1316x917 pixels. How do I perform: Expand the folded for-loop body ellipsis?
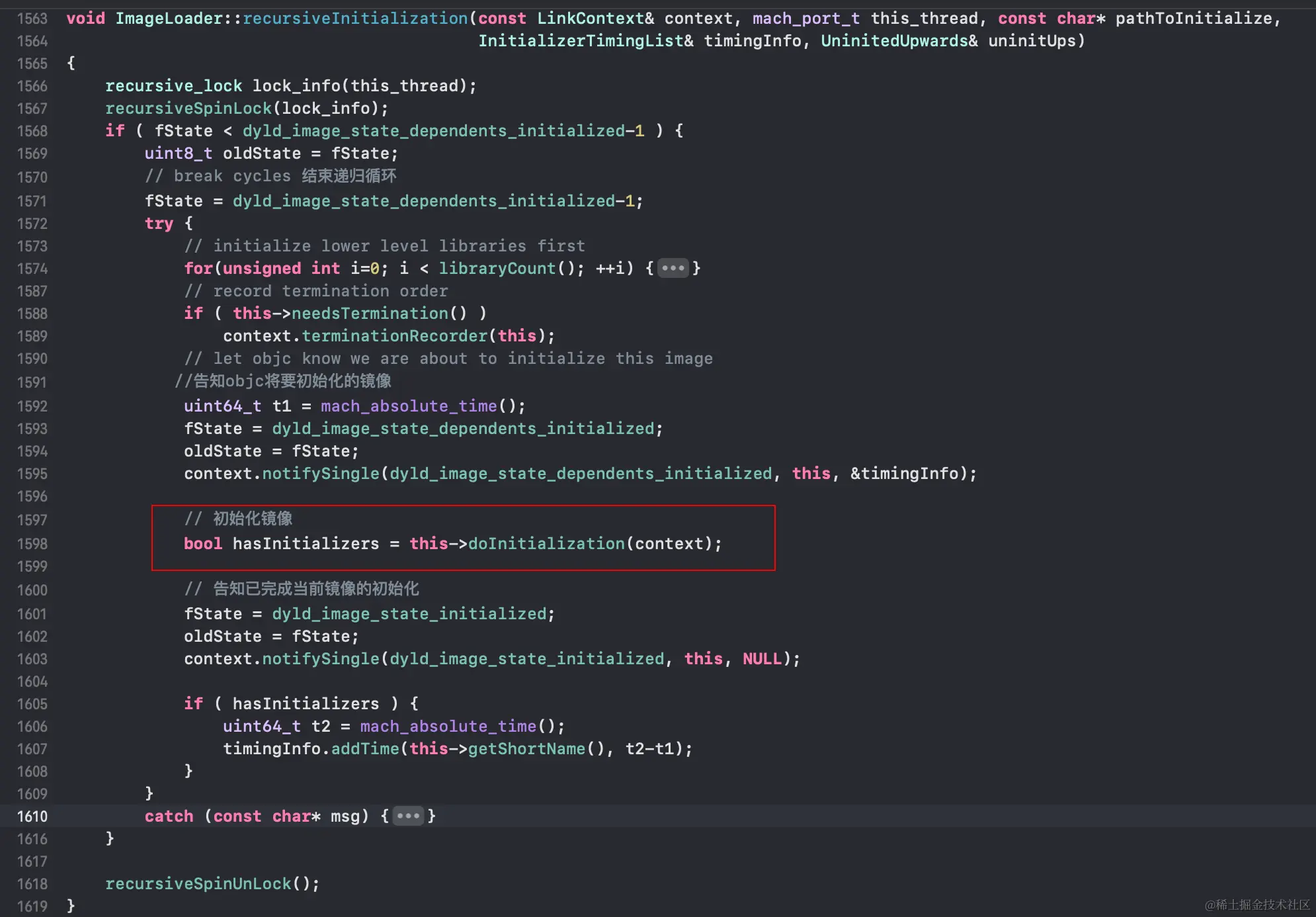click(x=673, y=268)
